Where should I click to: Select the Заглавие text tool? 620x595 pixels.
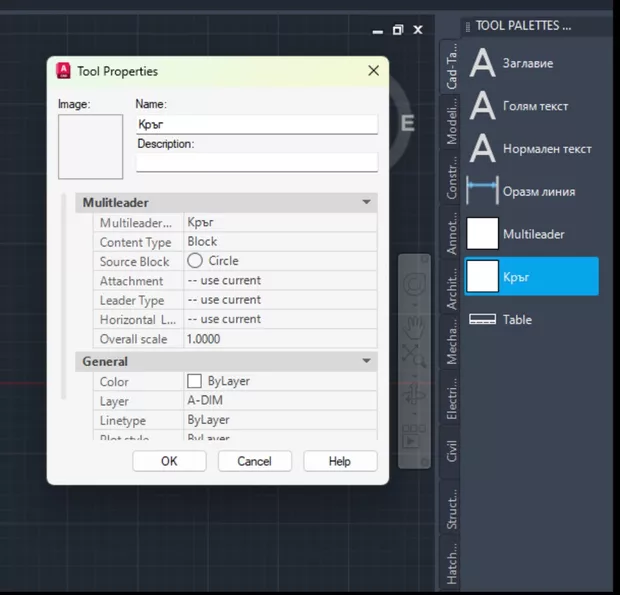(x=530, y=64)
